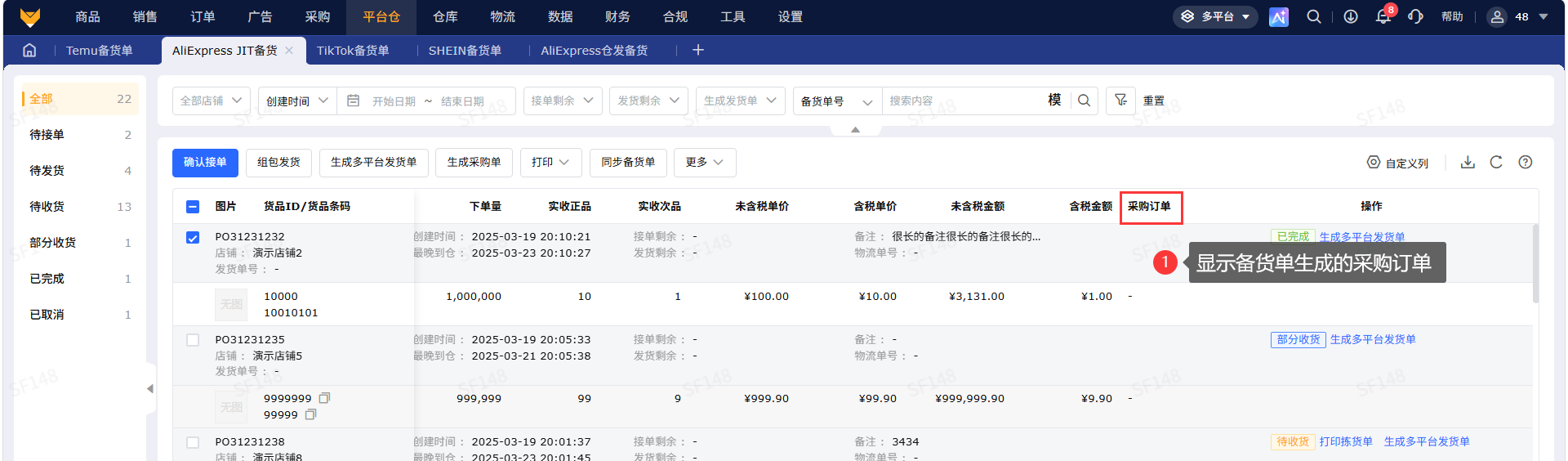Open the download center icon in header

click(x=1351, y=16)
